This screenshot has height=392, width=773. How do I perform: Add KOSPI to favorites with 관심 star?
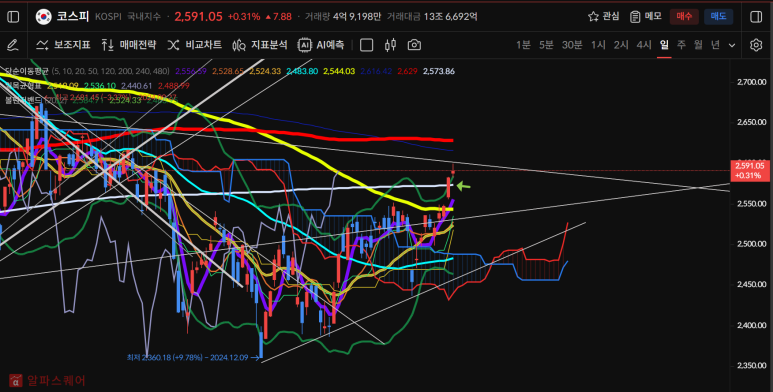coord(603,16)
